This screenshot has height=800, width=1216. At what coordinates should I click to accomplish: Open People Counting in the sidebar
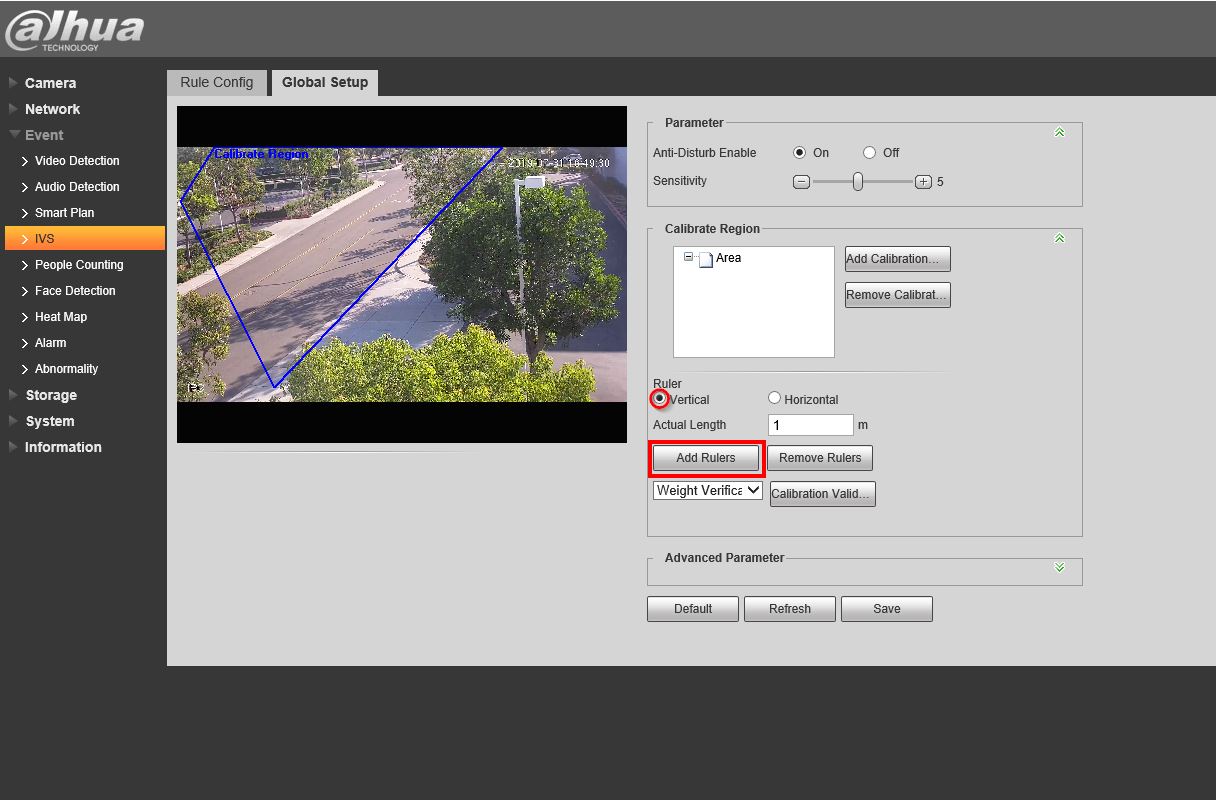tap(79, 265)
